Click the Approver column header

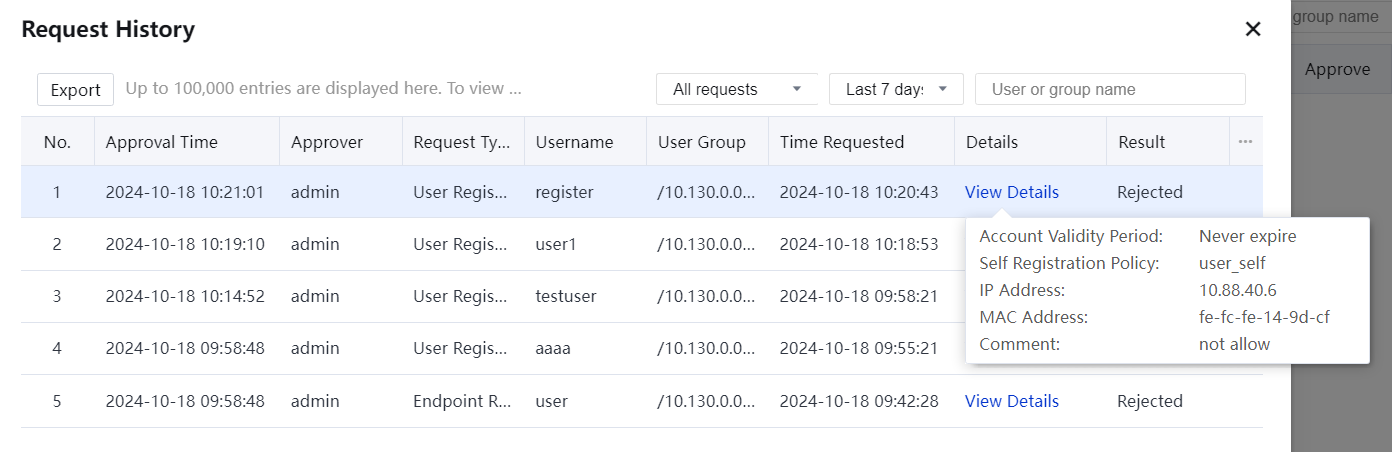327,142
